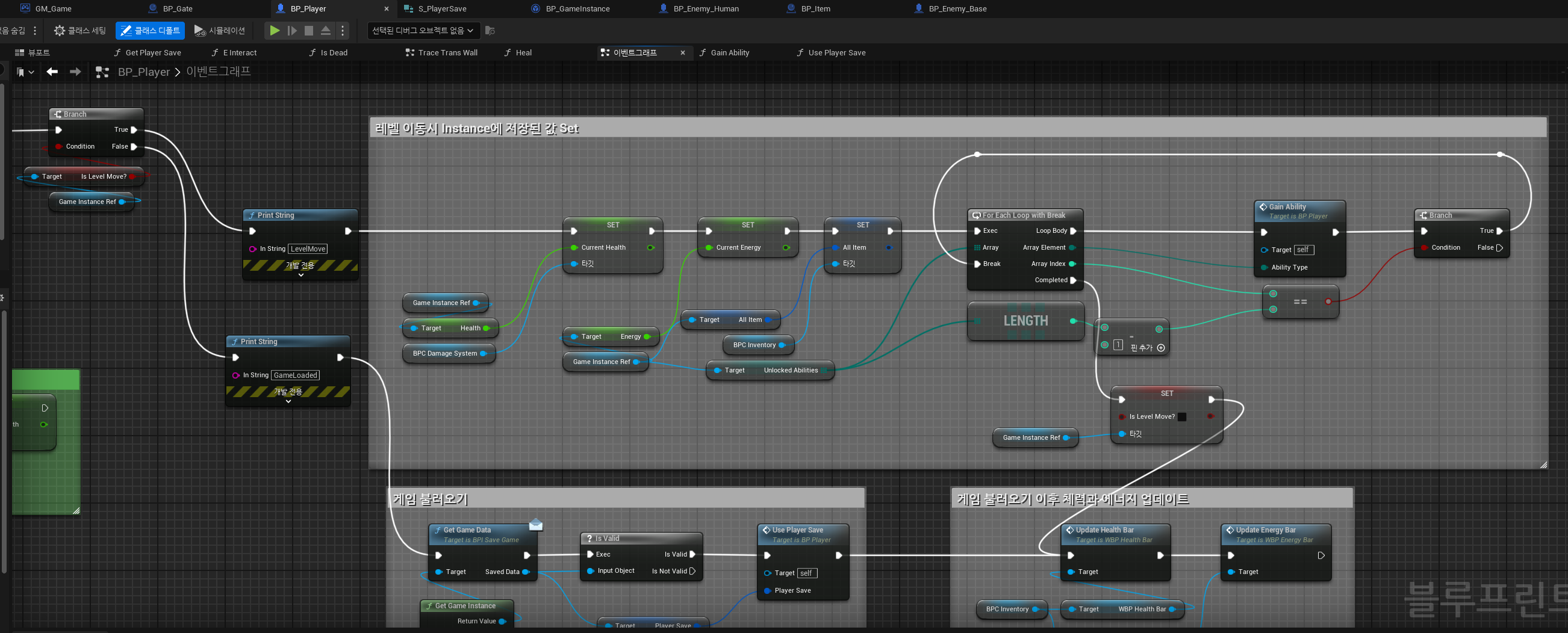Click the Break exec pin on For Each Loop
This screenshot has width=1568, height=633.
tap(977, 264)
